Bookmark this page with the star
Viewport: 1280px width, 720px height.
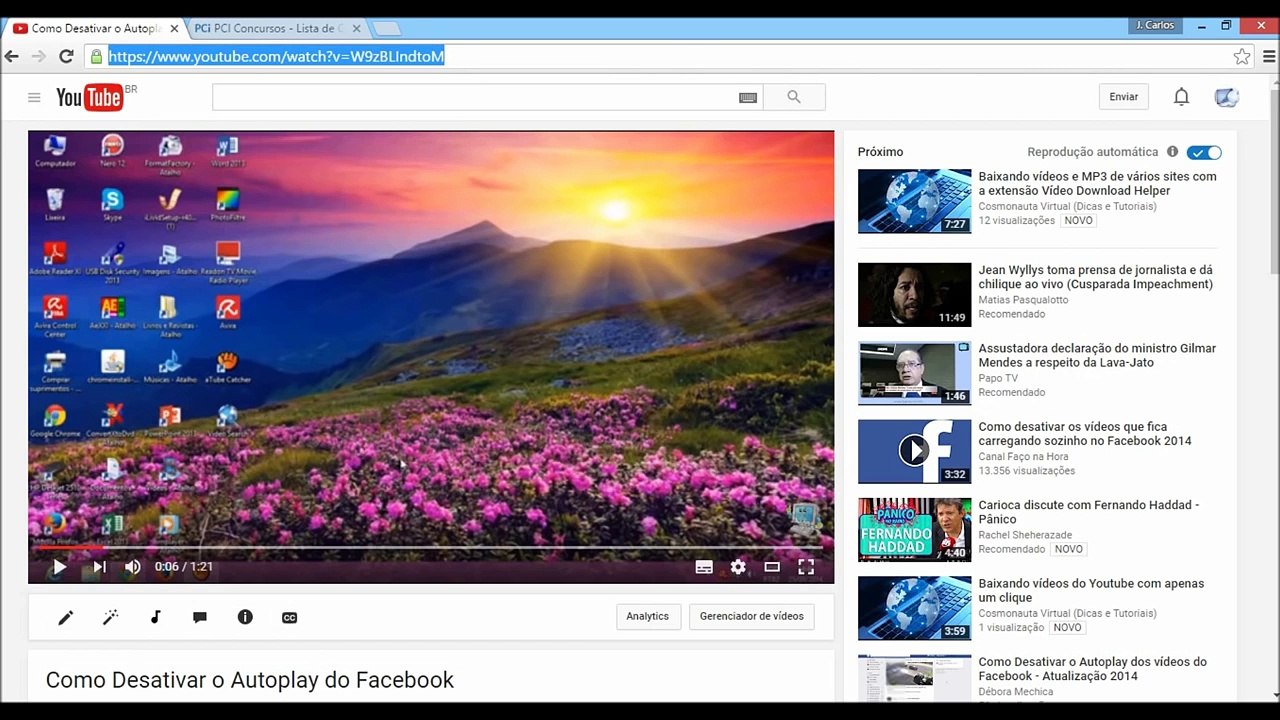1242,56
